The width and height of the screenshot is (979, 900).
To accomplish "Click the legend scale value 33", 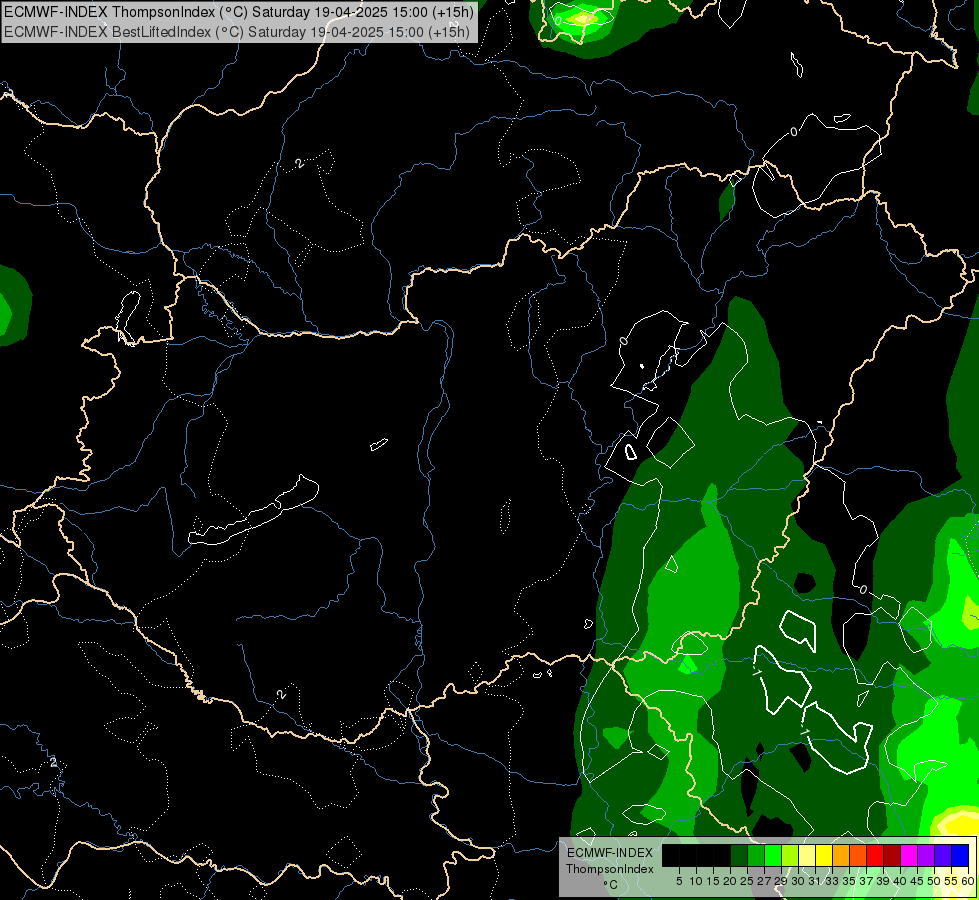I will (x=832, y=881).
